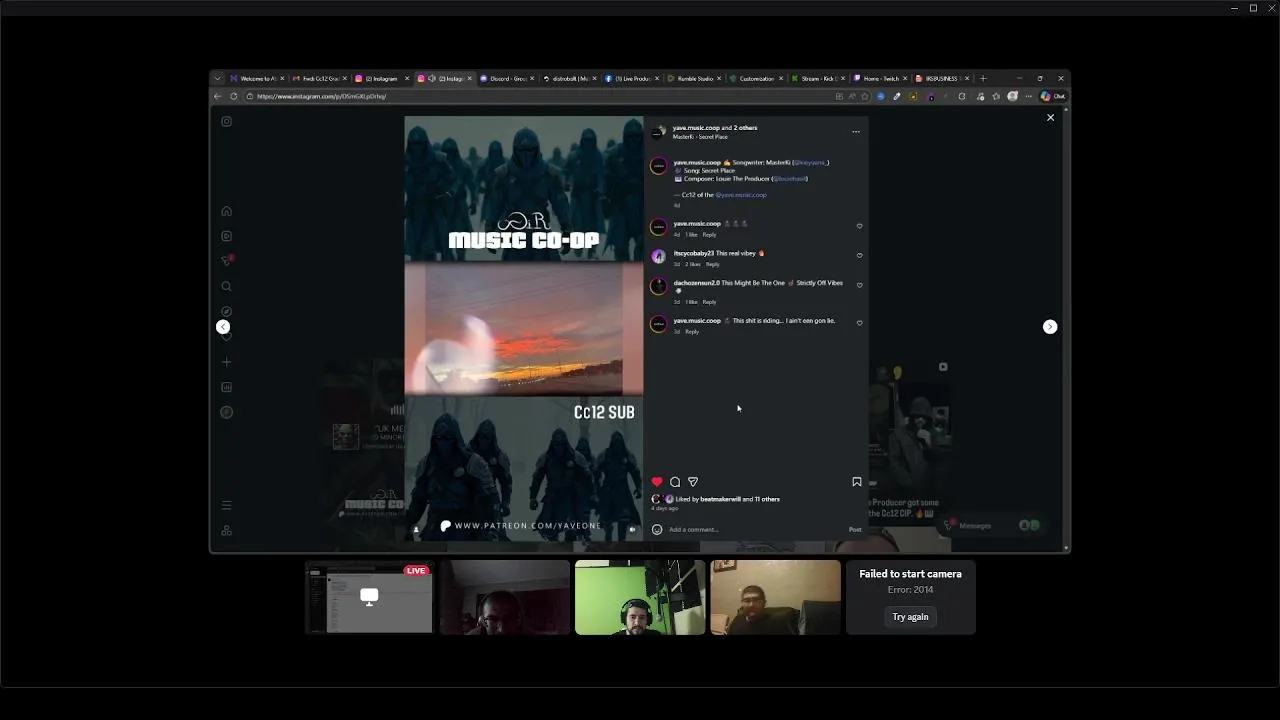Screen dimensions: 1280x720
Task: Open Explore compass icon in the sidebar
Action: pyautogui.click(x=227, y=311)
